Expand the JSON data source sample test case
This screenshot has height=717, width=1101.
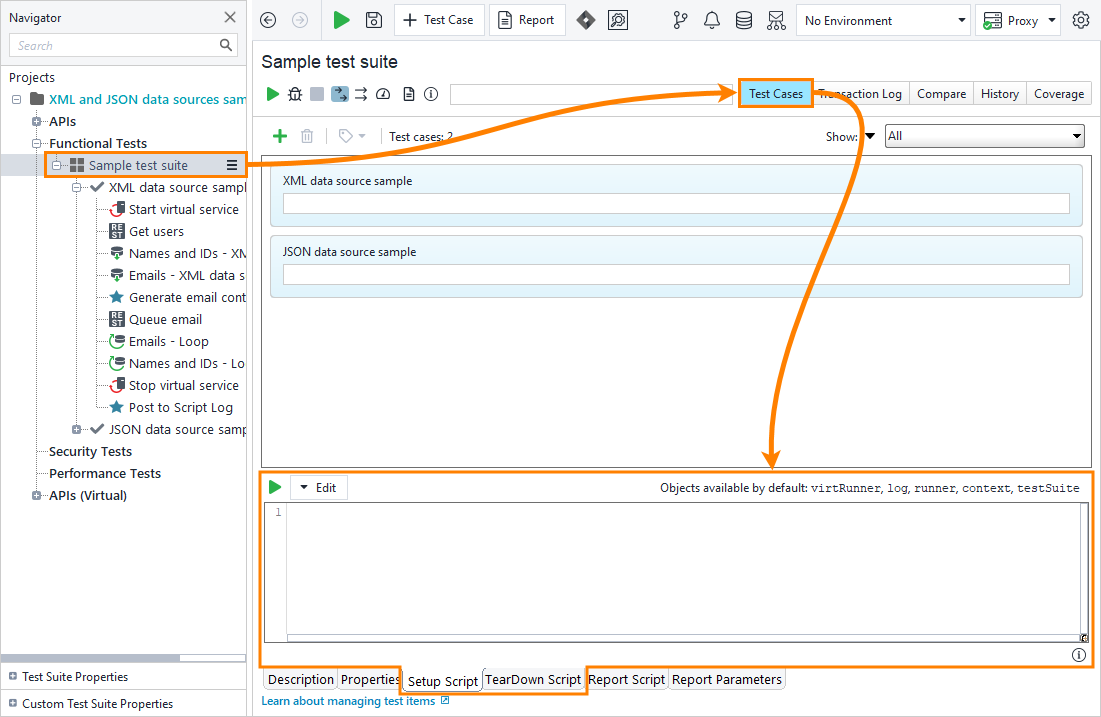[78, 429]
